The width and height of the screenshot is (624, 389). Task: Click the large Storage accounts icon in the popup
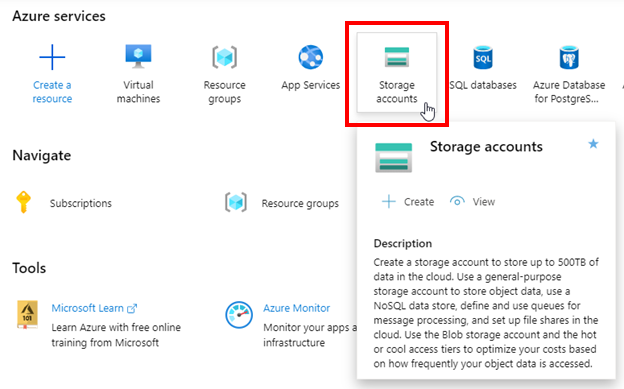394,157
